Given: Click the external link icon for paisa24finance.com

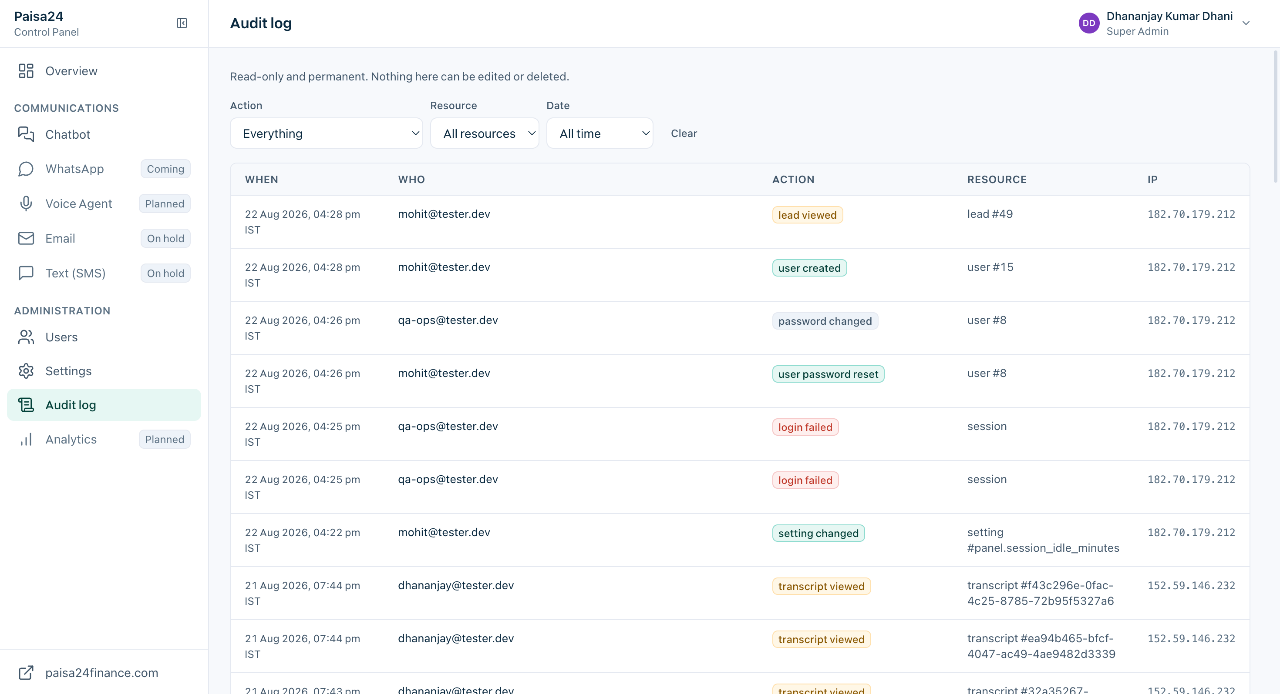Looking at the screenshot, I should tap(26, 673).
